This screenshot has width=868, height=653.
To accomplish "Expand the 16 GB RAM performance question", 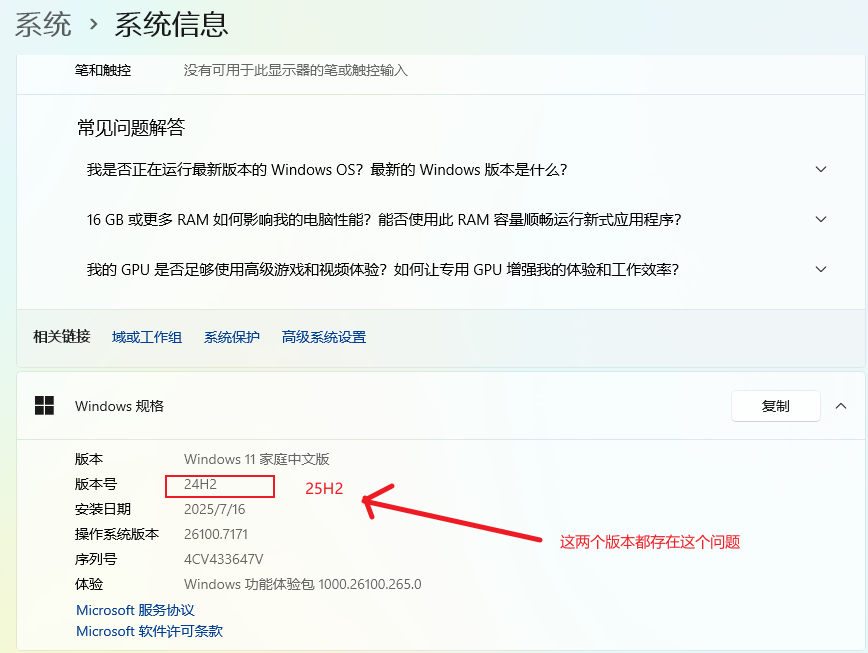I will 821,219.
